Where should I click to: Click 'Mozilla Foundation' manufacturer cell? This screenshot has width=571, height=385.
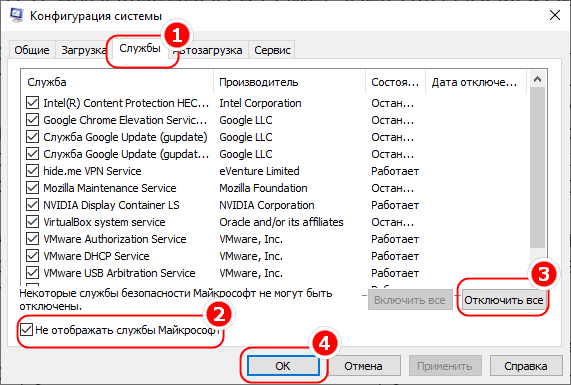(x=263, y=188)
